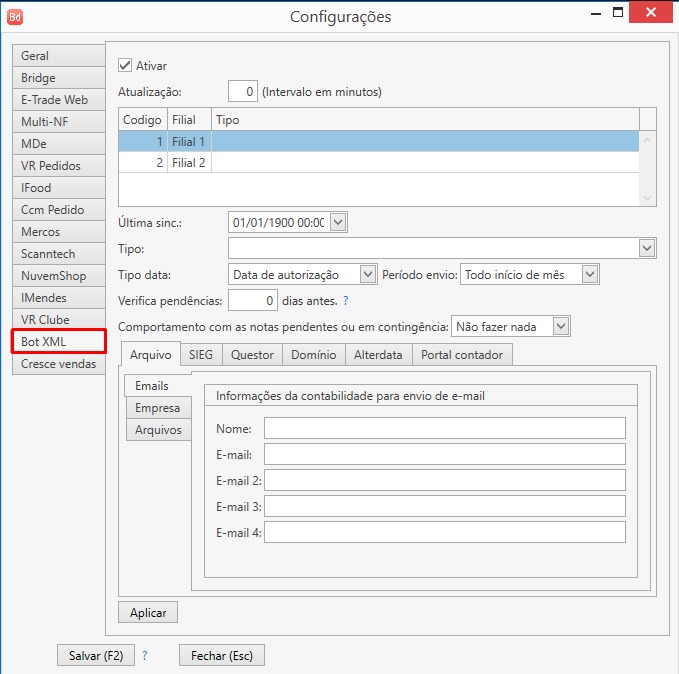This screenshot has height=674, width=679.
Task: Select the IFood sidebar tab
Action: [59, 188]
